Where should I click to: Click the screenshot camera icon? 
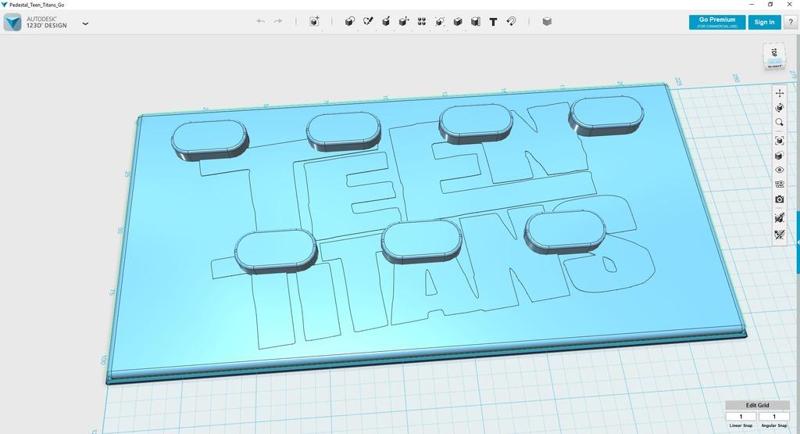pos(779,199)
